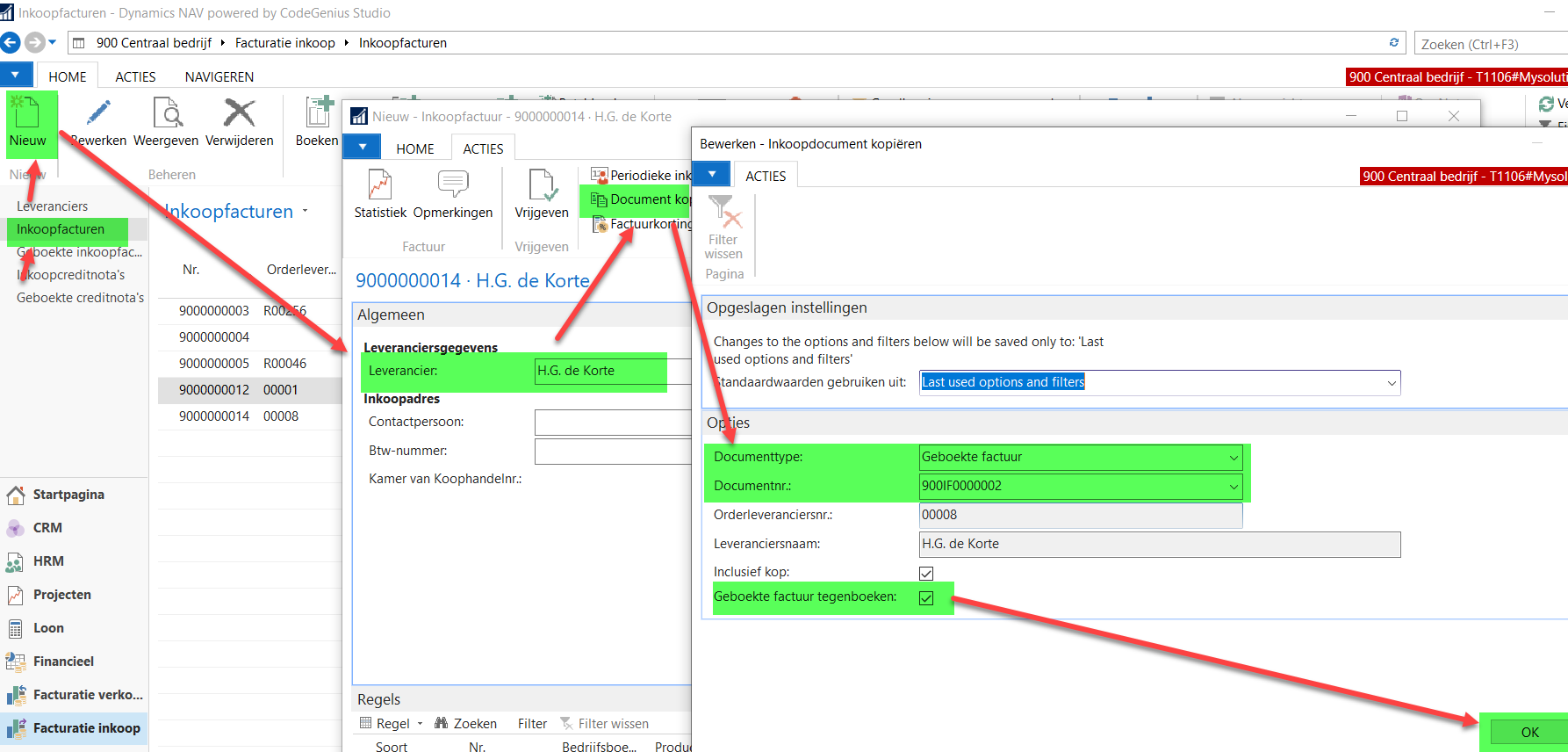Click the Verwijderen X icon
The height and width of the screenshot is (752, 1568).
(x=239, y=113)
